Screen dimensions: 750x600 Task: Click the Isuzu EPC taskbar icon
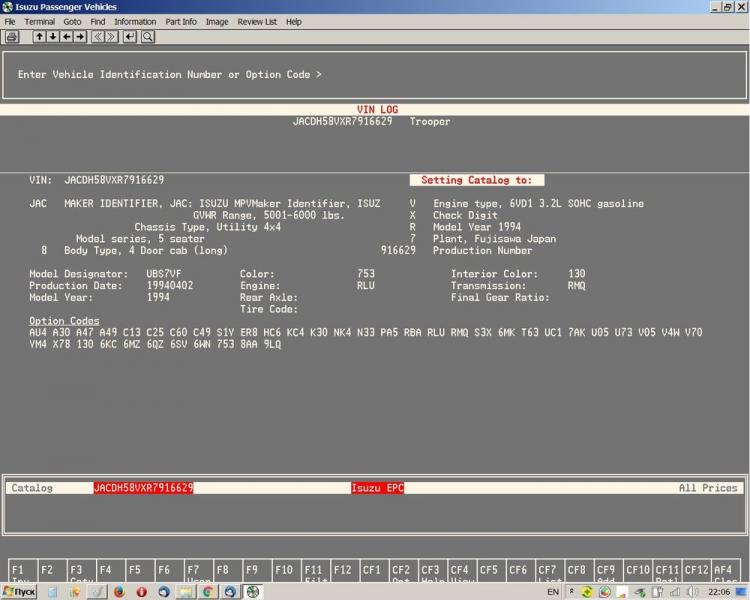pyautogui.click(x=253, y=592)
